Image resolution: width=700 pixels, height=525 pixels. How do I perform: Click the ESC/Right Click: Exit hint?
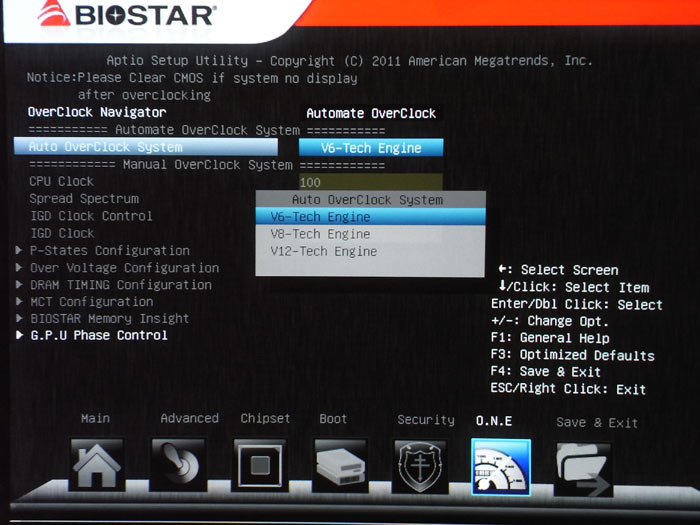click(x=568, y=389)
